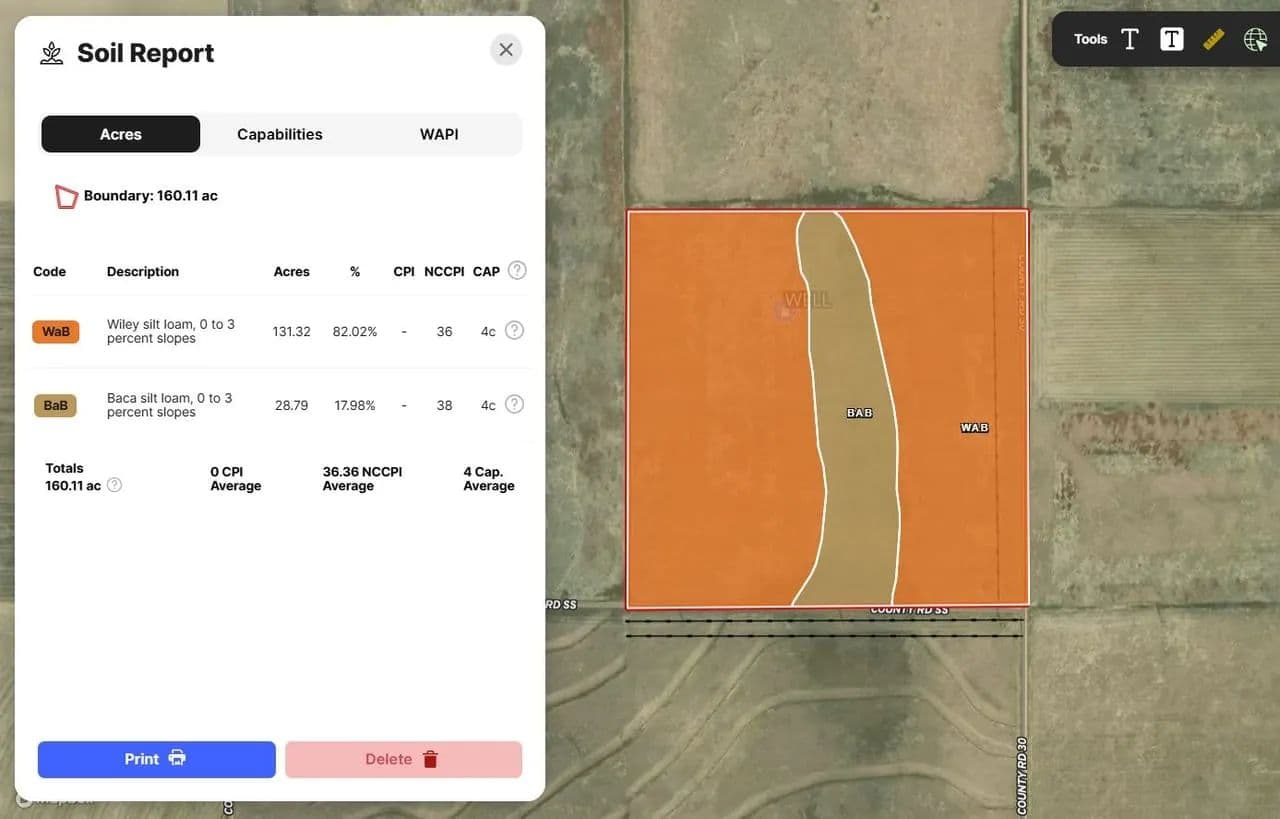Click help icon beside CAP column header
Image resolution: width=1280 pixels, height=819 pixels.
point(517,270)
